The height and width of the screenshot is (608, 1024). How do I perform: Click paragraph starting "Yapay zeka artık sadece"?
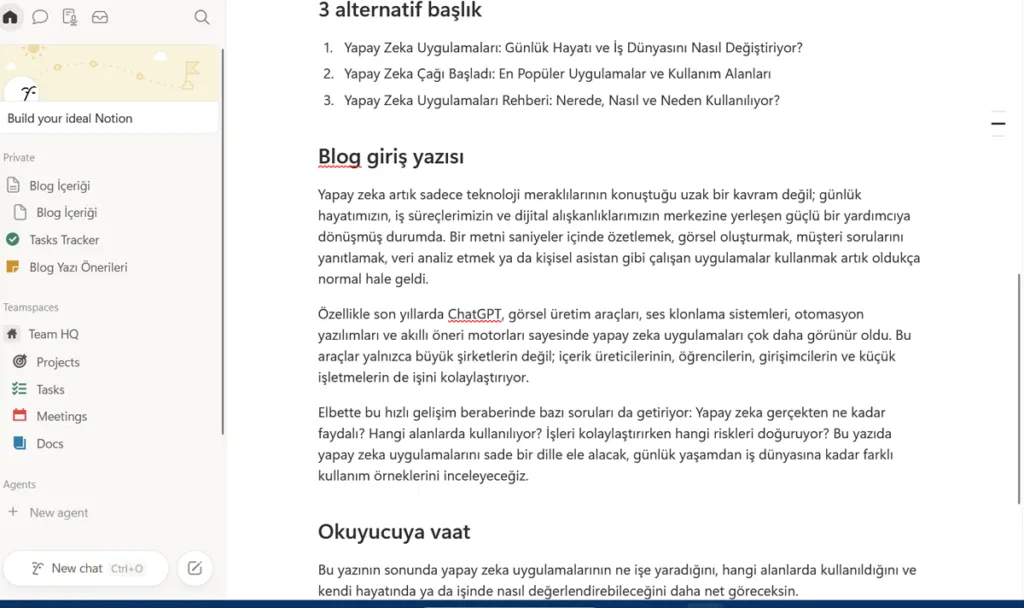(619, 236)
